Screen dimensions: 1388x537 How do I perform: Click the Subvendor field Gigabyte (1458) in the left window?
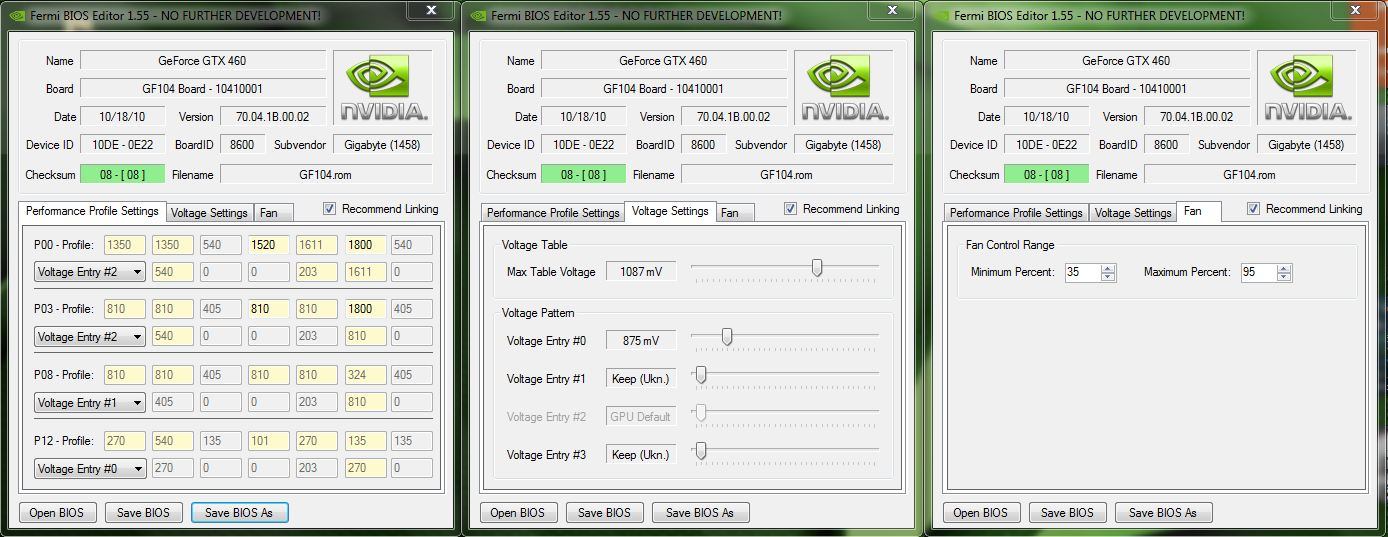[x=382, y=145]
